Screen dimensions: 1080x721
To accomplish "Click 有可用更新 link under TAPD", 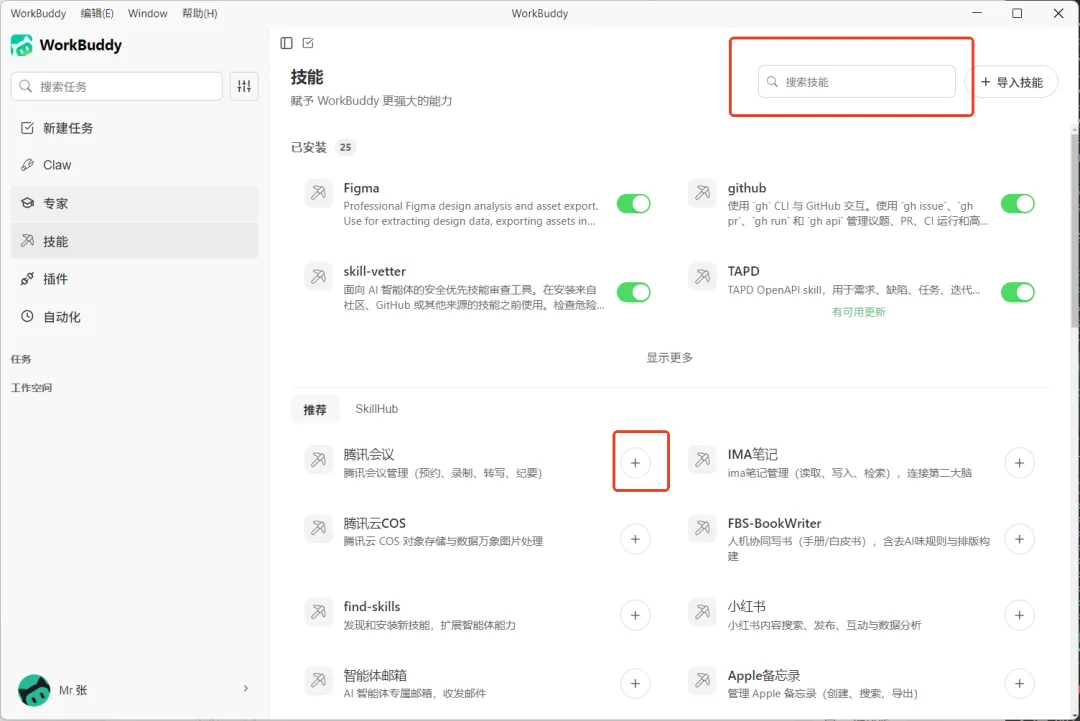I will [x=858, y=312].
